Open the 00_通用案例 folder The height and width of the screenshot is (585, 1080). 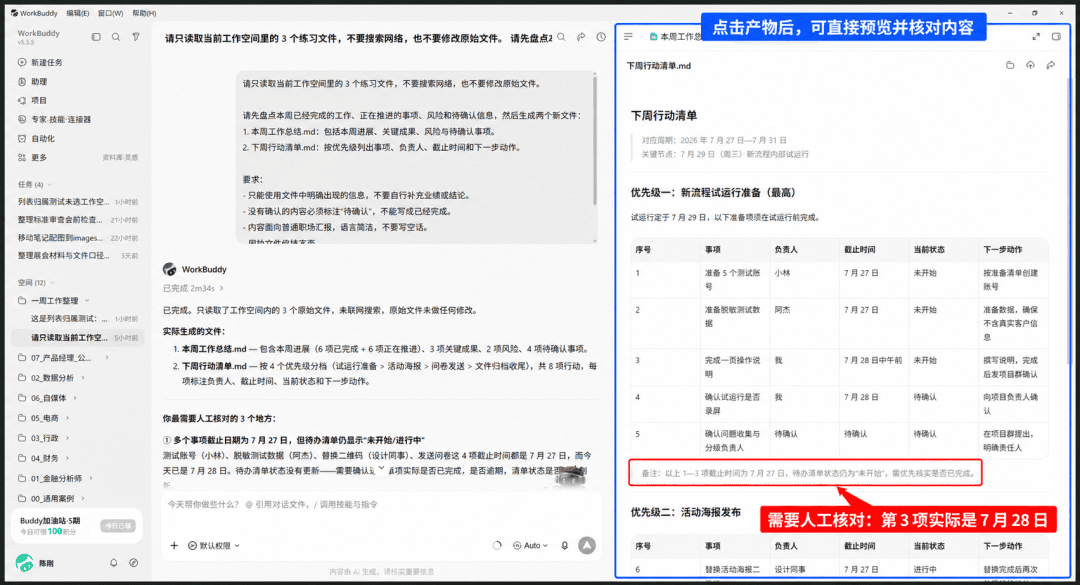(x=52, y=498)
